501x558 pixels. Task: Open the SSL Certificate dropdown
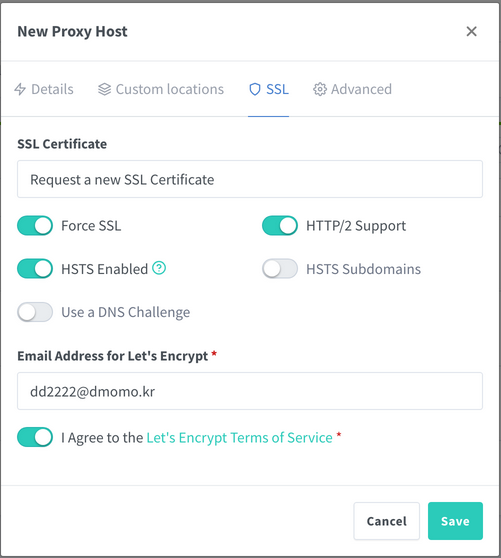250,179
